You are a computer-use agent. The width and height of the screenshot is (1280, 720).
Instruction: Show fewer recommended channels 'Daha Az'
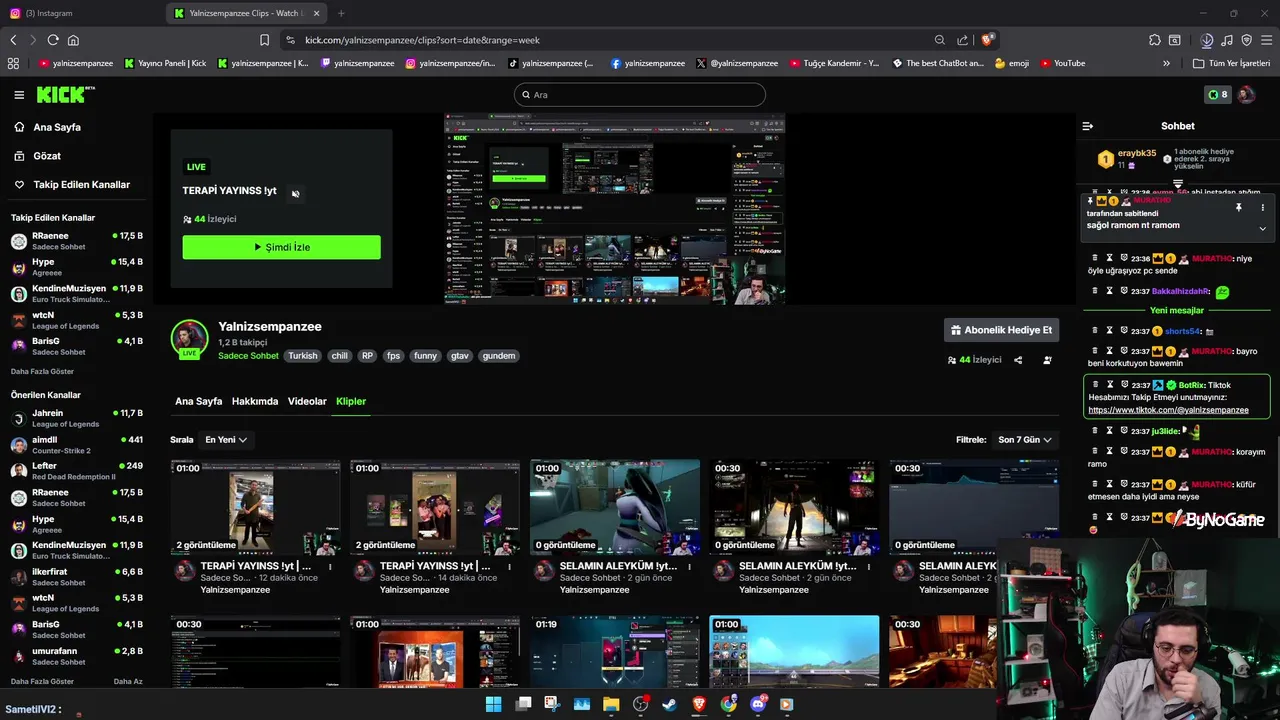(x=128, y=682)
